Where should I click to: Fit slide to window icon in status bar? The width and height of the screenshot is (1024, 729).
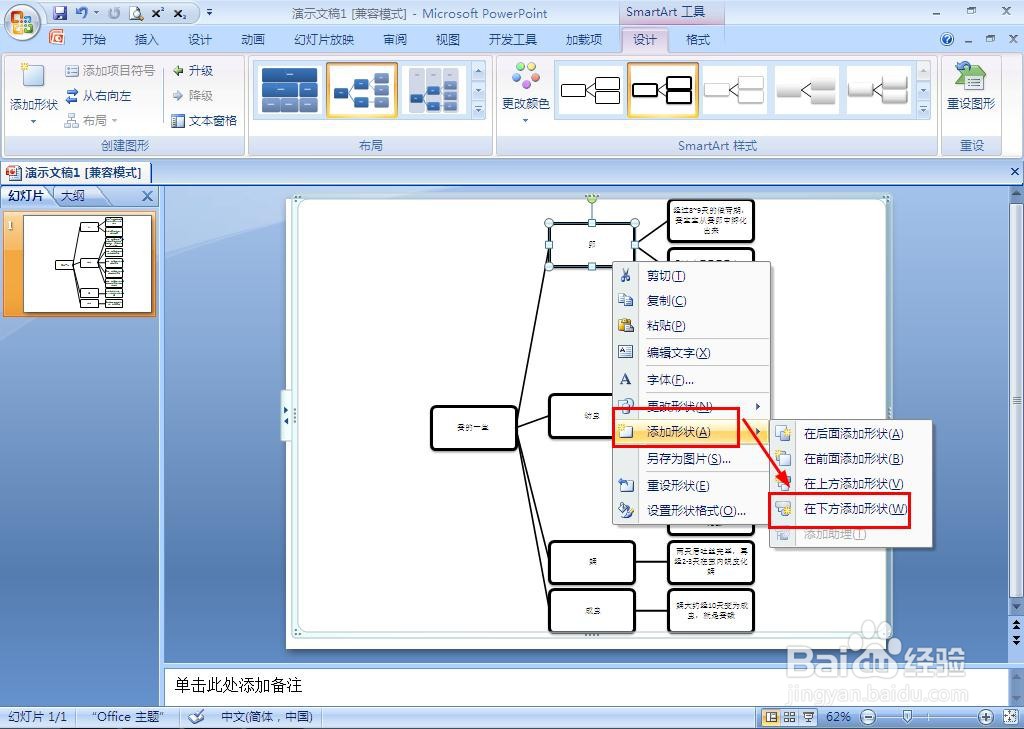pos(1010,717)
